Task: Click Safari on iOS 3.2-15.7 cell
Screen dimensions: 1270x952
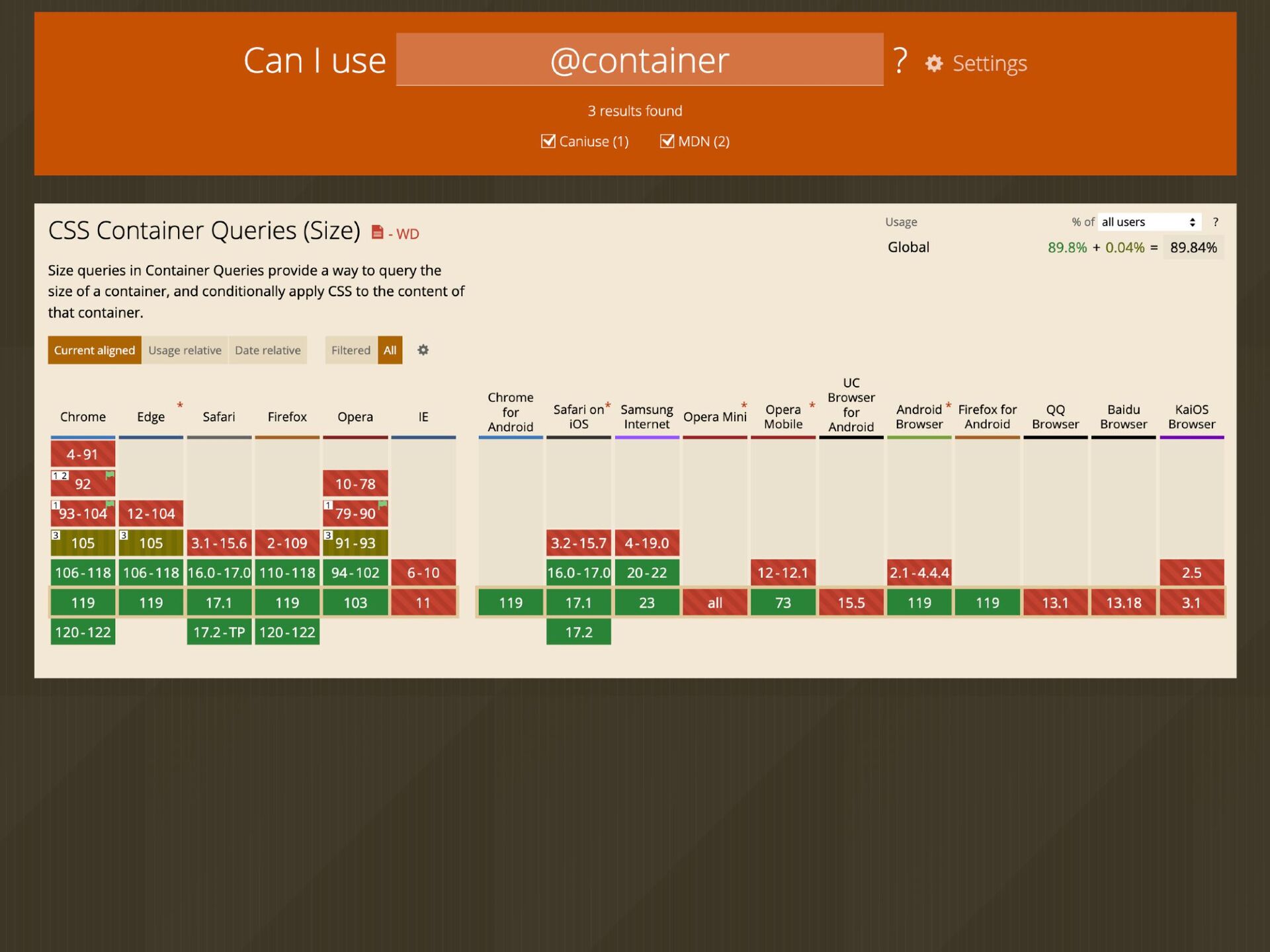Action: 579,543
